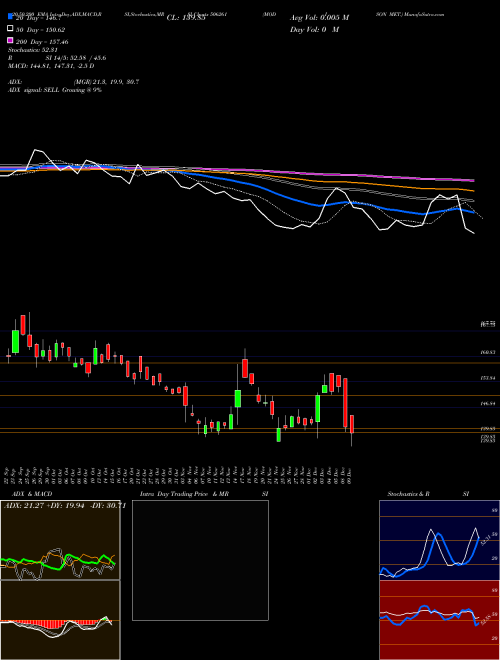
Task: Click the blue 20 Day EMA legend square
Action: pyautogui.click(x=10, y=17)
